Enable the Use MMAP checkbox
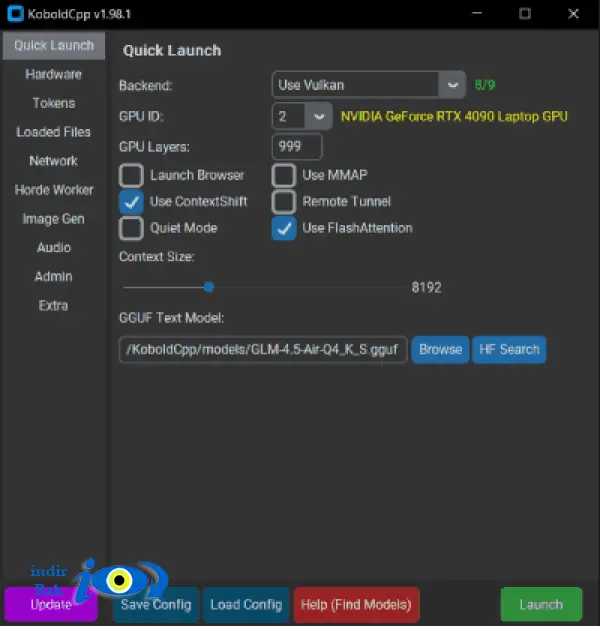Viewport: 600px width, 626px height. 284,175
